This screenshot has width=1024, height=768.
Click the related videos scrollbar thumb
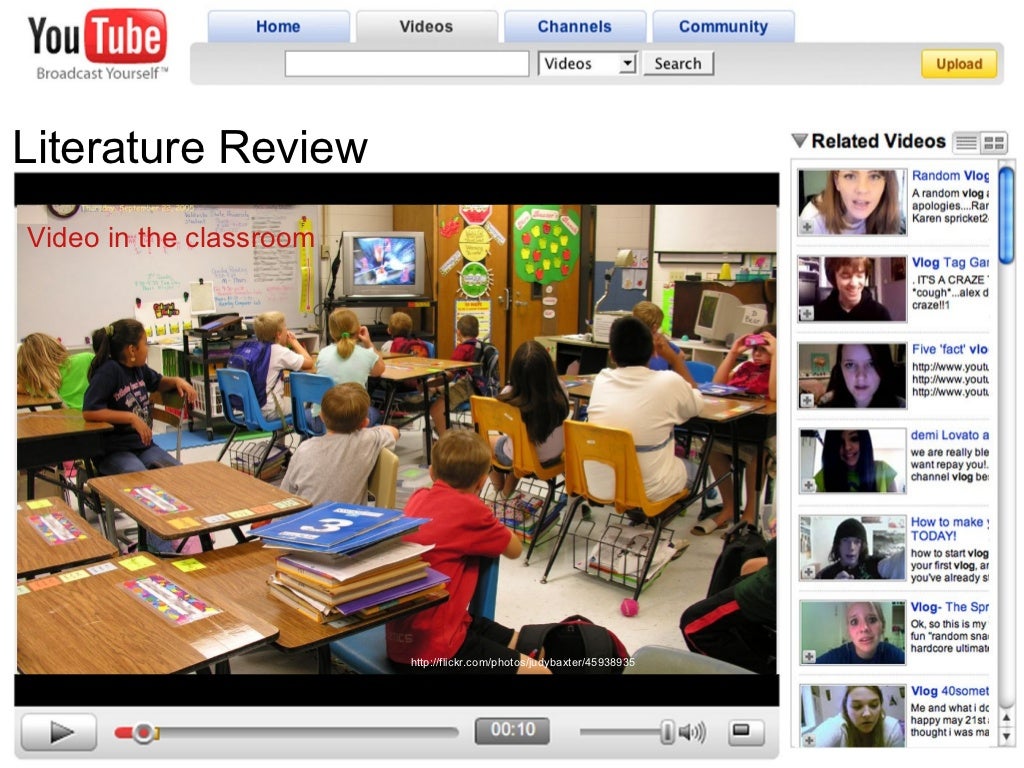click(x=1006, y=215)
